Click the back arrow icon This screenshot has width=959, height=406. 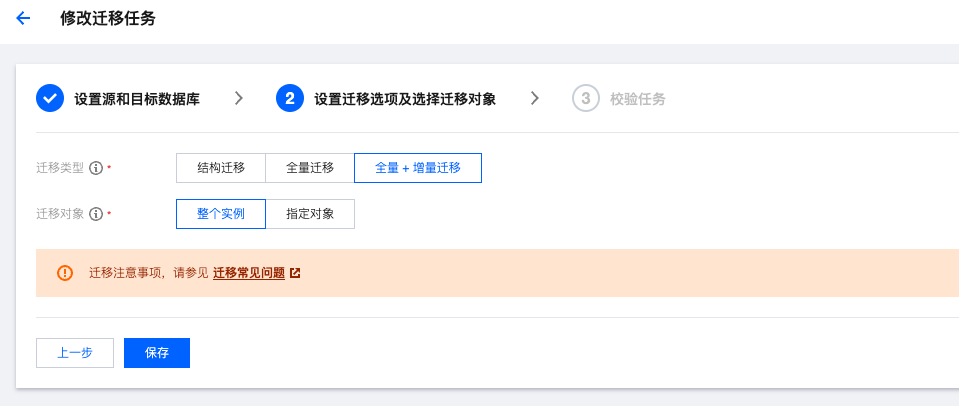click(x=24, y=19)
